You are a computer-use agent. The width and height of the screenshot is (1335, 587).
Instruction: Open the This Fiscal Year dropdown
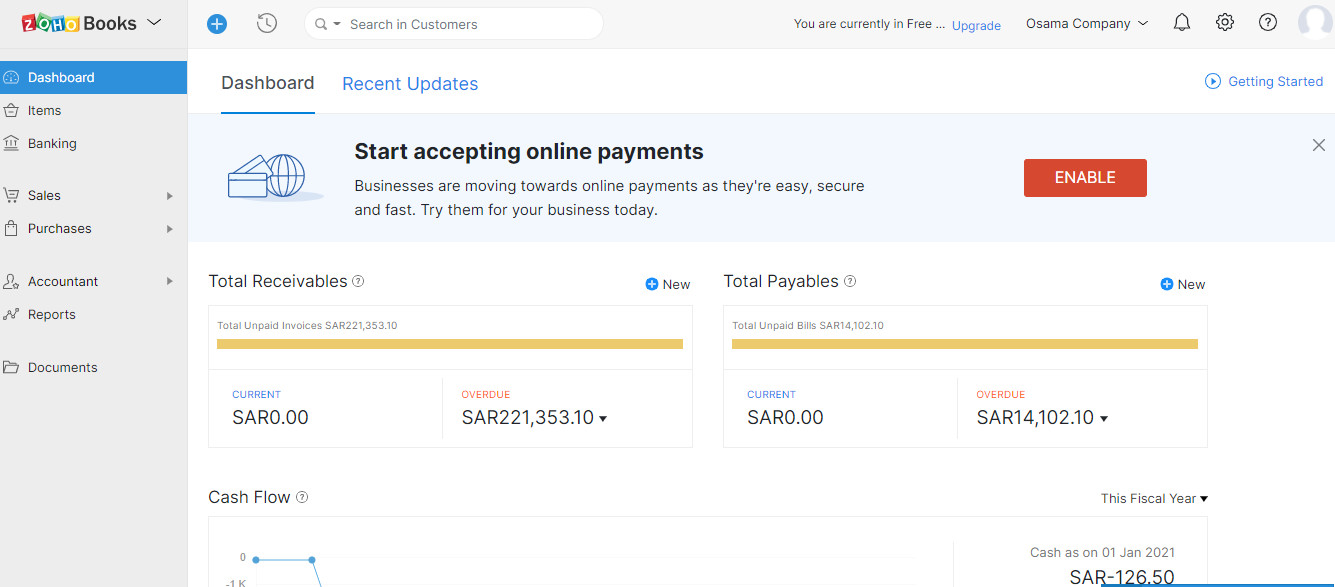(x=1154, y=499)
